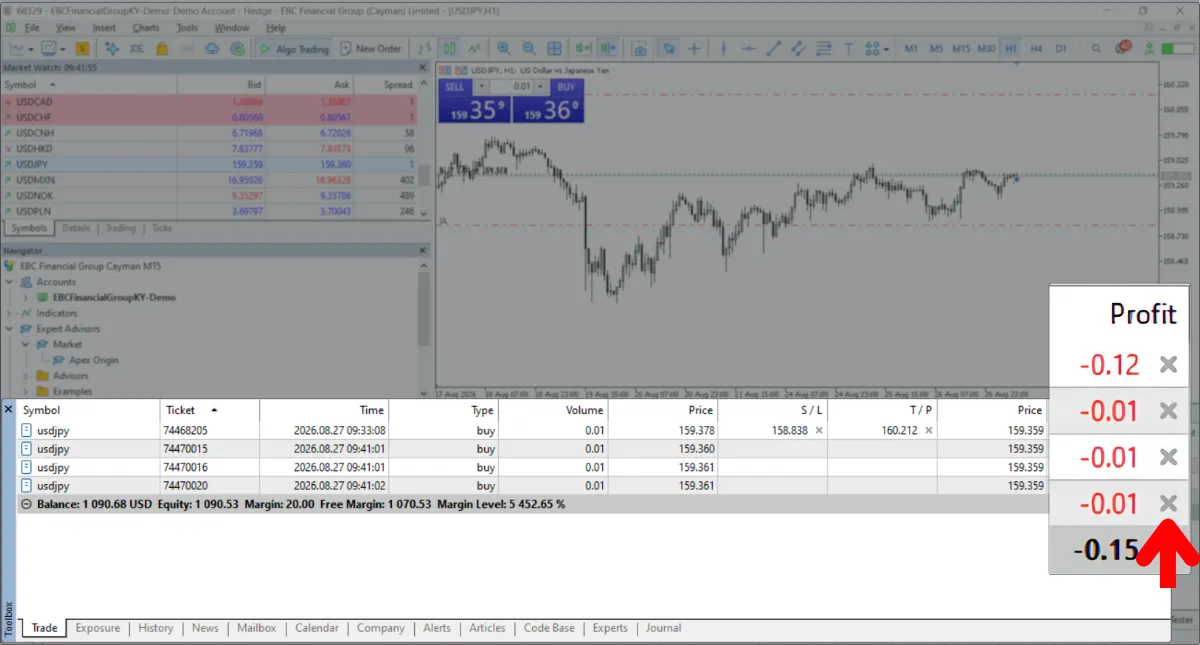Viewport: 1200px width, 645px height.
Task: Open the notifications icon with red badge
Action: (1123, 47)
